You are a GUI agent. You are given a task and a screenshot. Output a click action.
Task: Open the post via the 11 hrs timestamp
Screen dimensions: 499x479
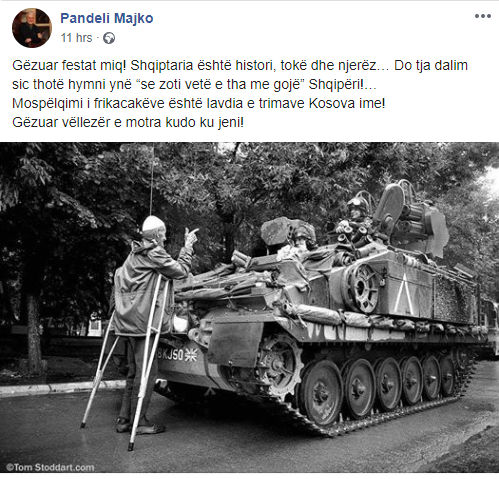[x=76, y=38]
